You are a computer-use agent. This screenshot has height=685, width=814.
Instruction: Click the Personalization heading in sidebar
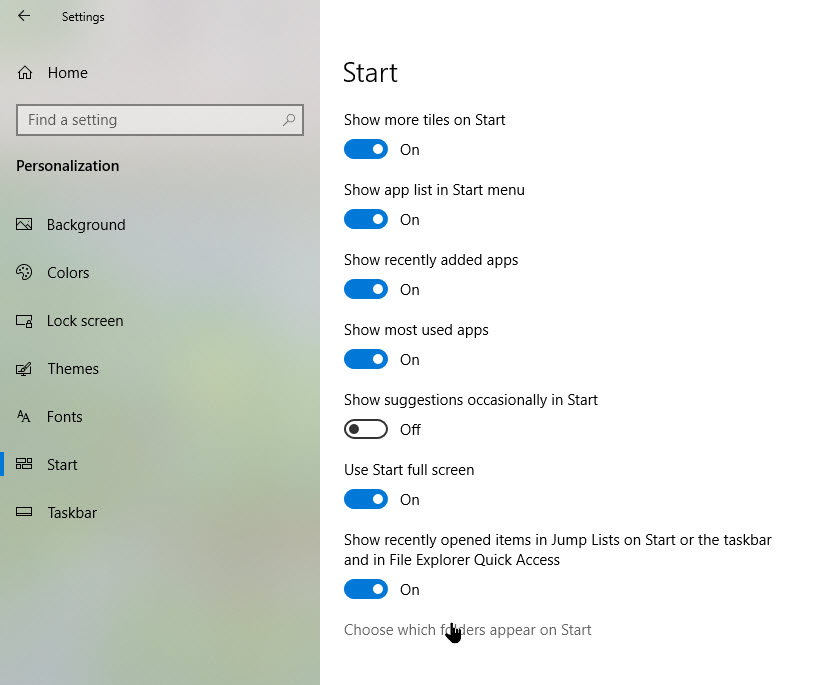click(67, 165)
